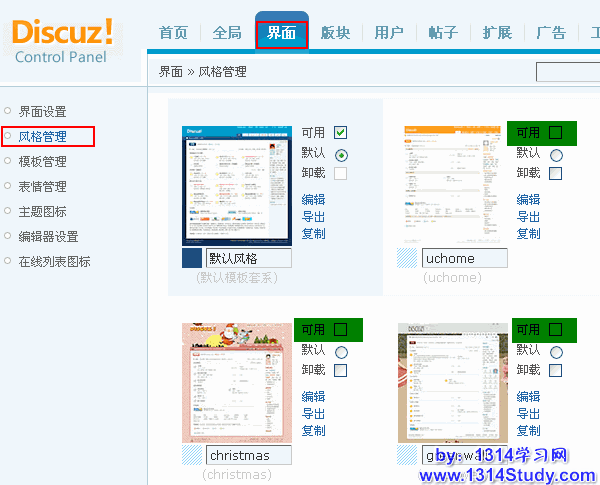Click the uchome style name input field

464,258
